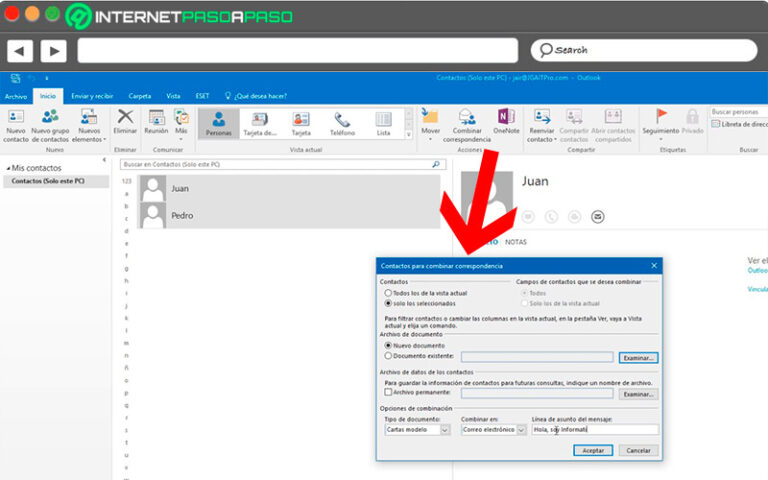Click the call icon under Juan
Viewport: 768px width, 480px height.
[x=551, y=216]
